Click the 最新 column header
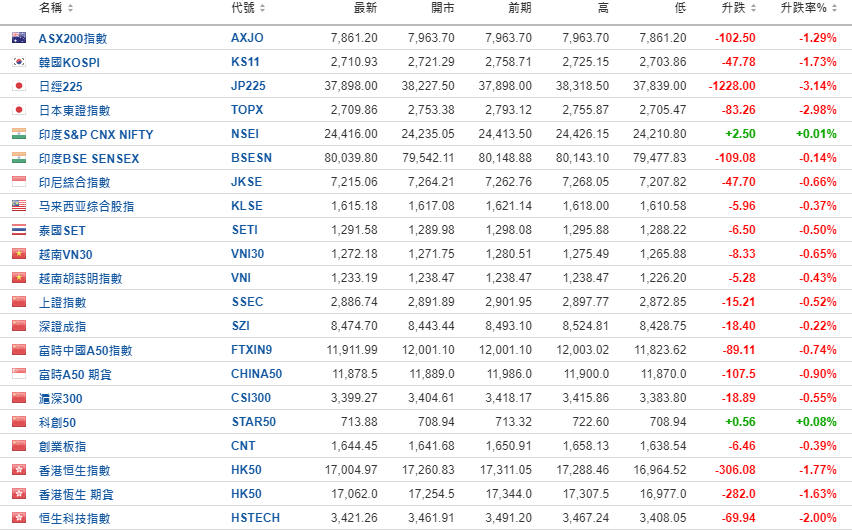Viewport: 852px width, 530px height. (365, 8)
